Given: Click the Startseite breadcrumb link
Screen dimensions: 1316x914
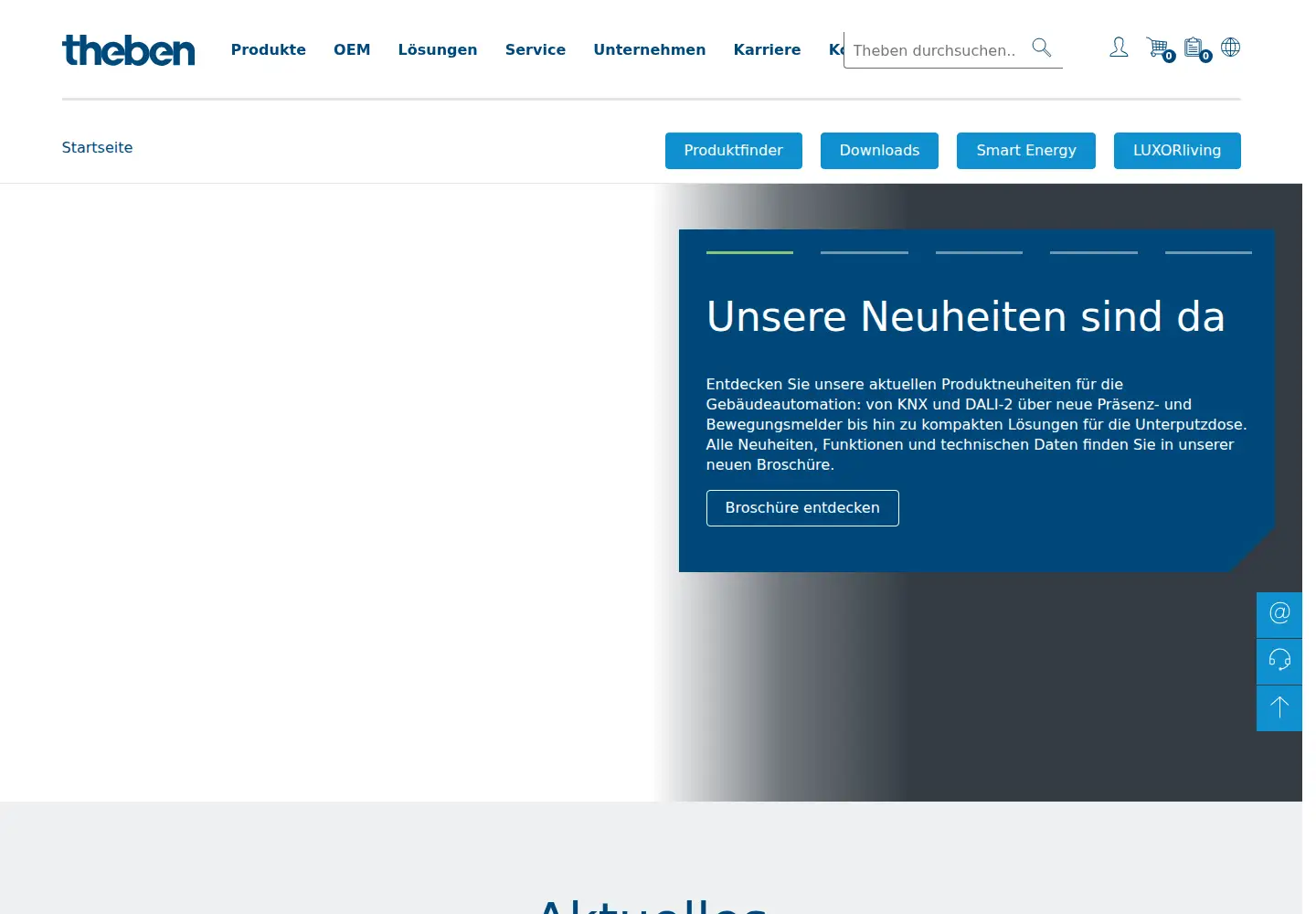Looking at the screenshot, I should (x=97, y=148).
